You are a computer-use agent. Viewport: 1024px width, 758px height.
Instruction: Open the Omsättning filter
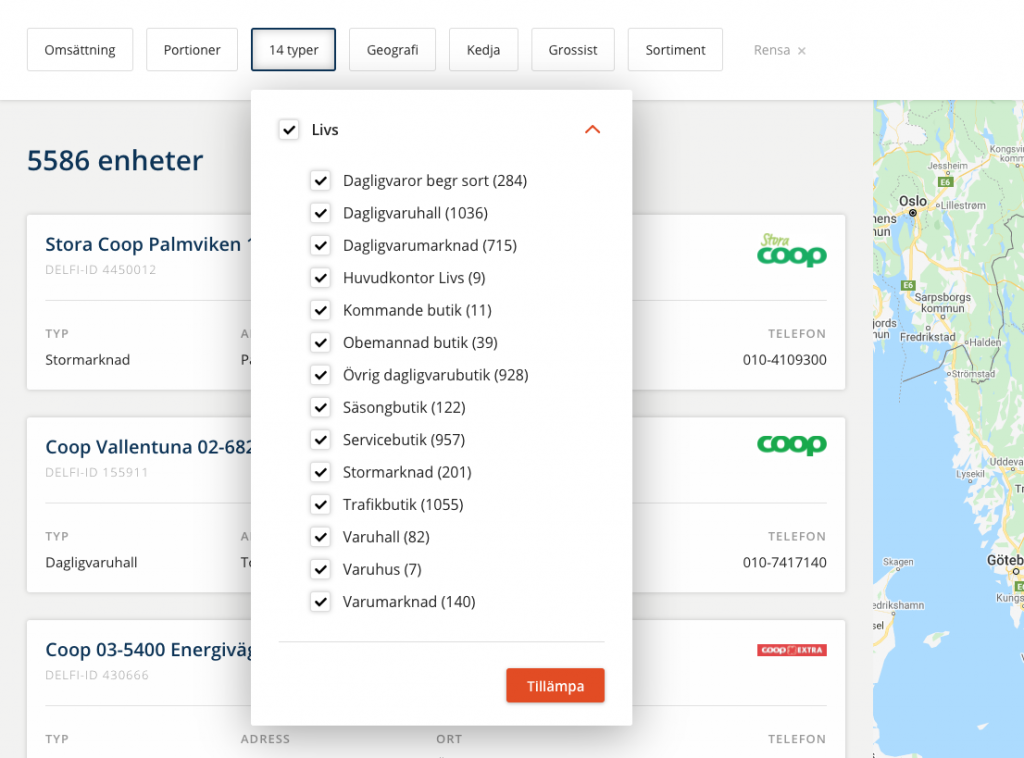click(x=80, y=50)
